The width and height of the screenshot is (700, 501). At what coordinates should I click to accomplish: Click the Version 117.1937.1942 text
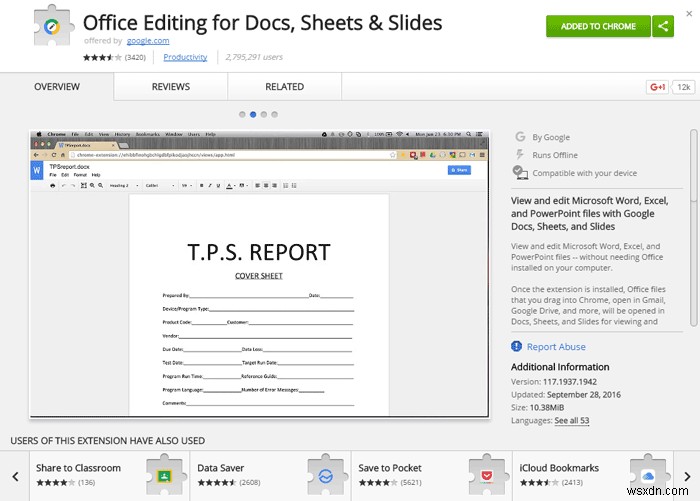[554, 382]
